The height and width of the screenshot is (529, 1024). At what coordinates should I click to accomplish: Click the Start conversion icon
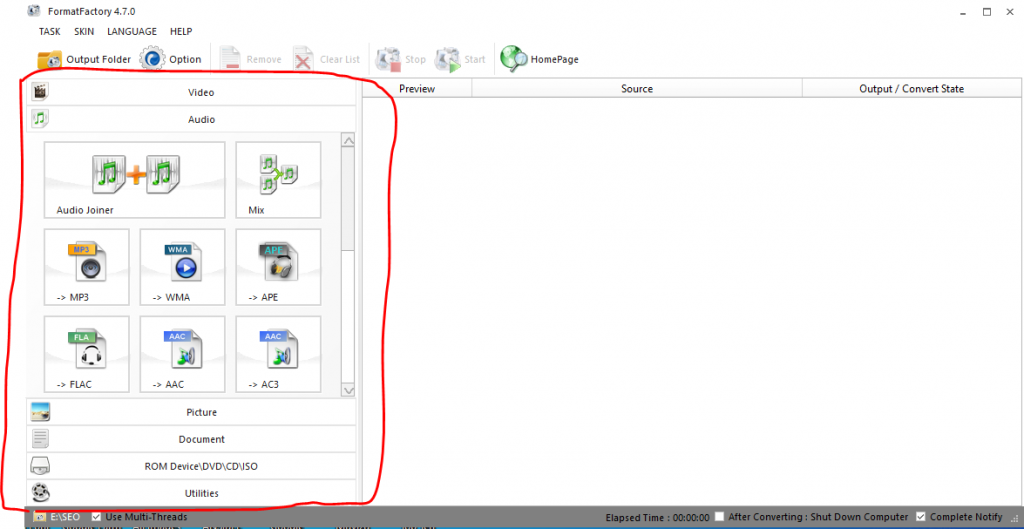click(x=448, y=59)
